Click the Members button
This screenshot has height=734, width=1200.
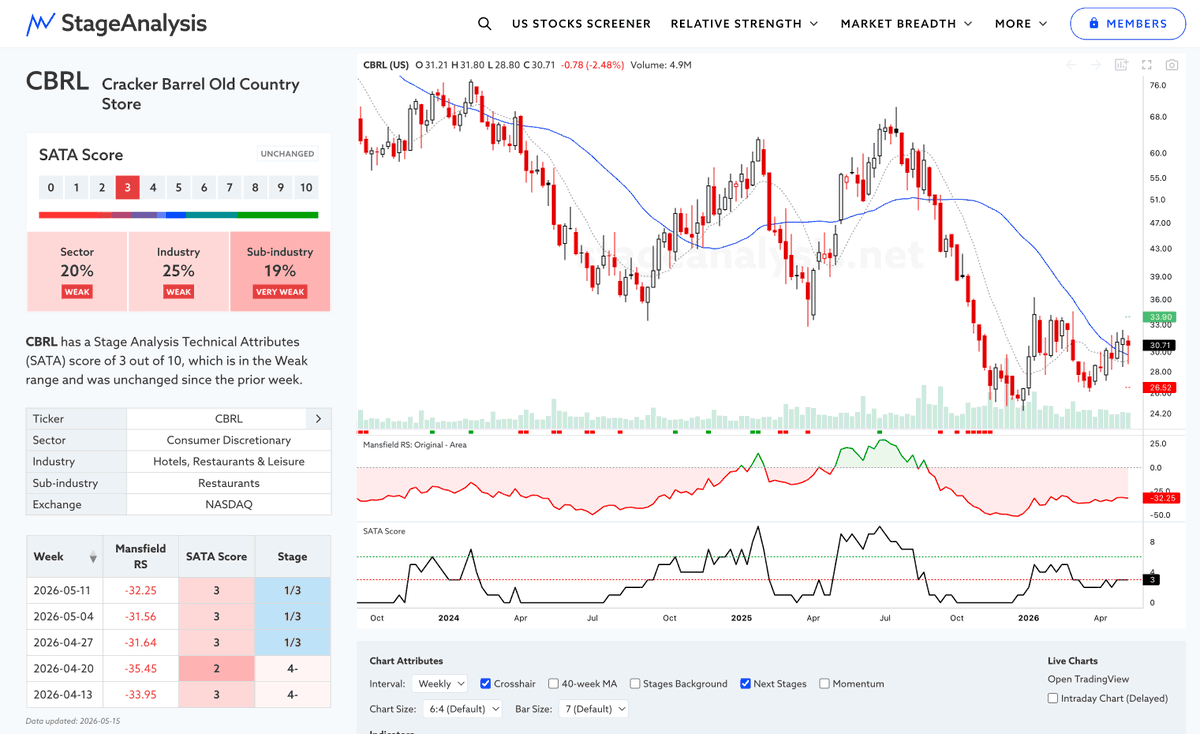tap(1128, 23)
